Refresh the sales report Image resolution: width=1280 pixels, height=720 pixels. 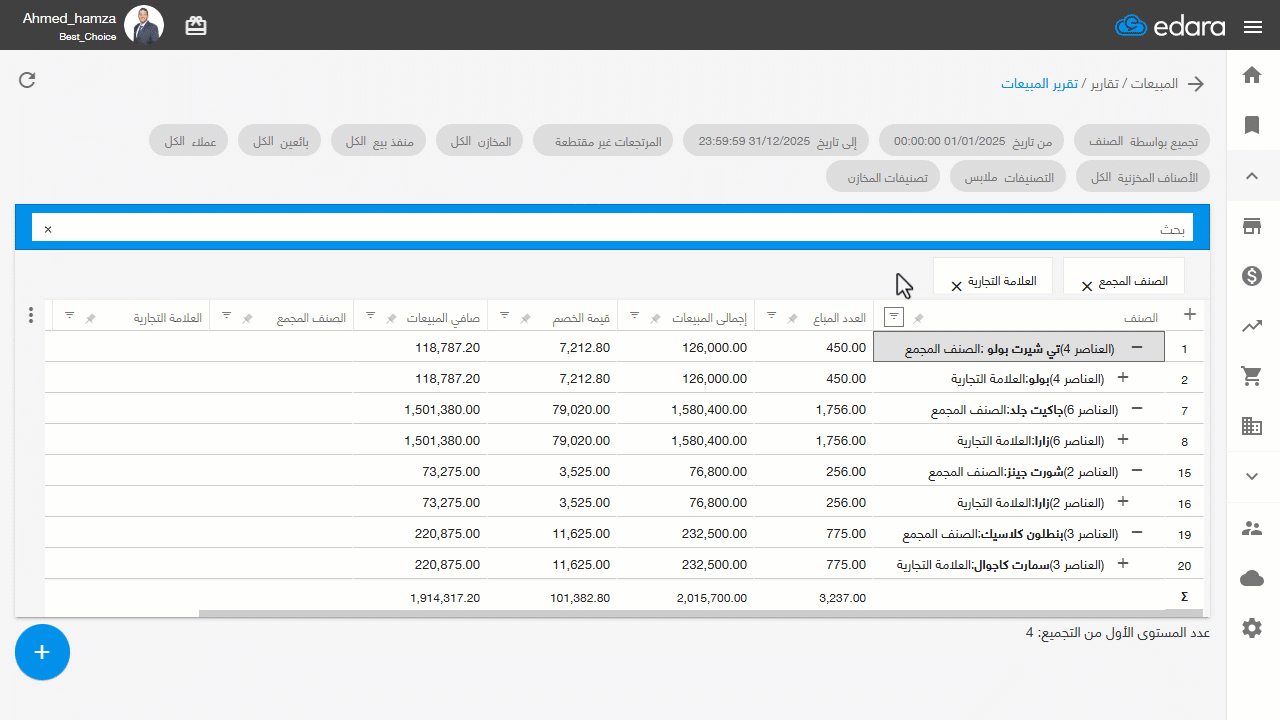coord(27,80)
